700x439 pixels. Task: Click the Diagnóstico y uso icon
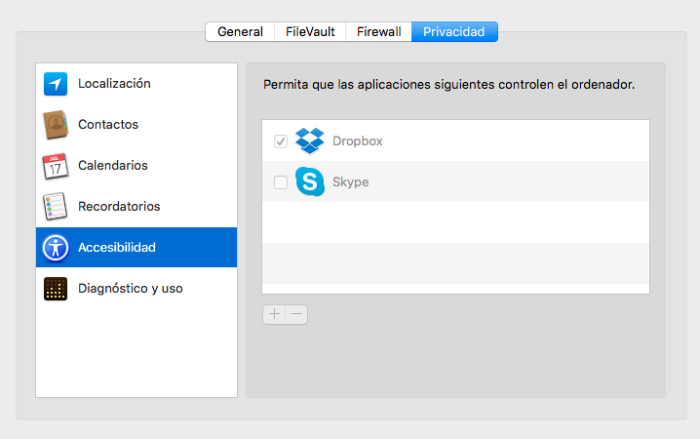[x=55, y=289]
